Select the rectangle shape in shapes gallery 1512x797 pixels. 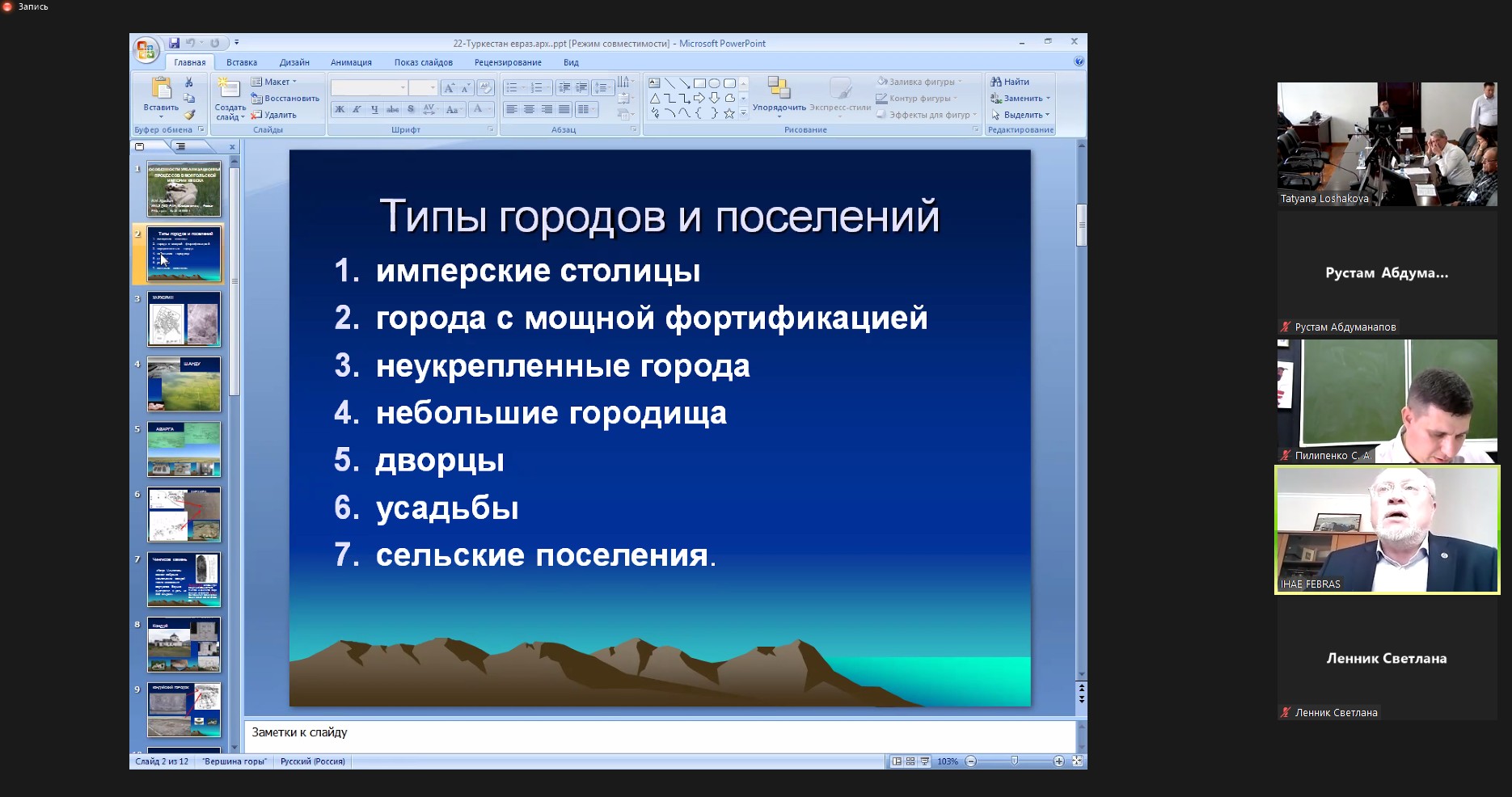[699, 83]
